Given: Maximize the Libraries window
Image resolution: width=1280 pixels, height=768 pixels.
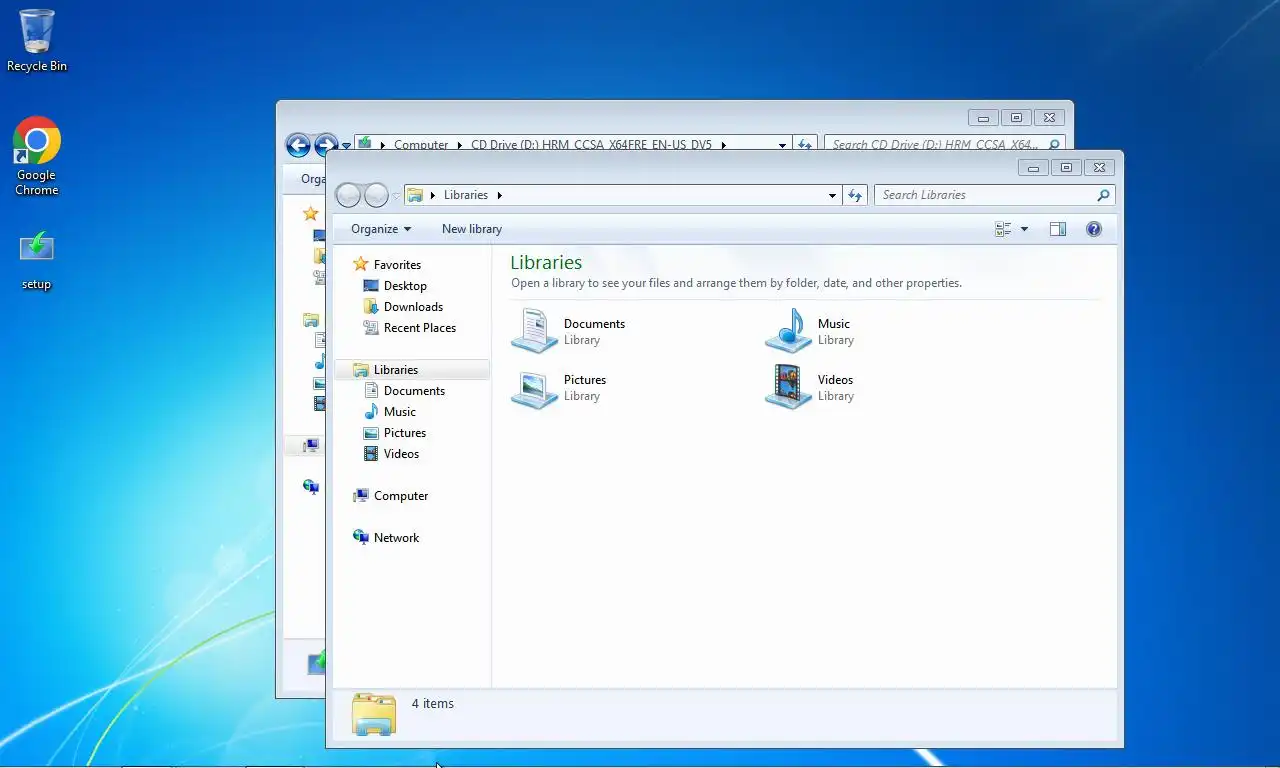Looking at the screenshot, I should (x=1066, y=167).
